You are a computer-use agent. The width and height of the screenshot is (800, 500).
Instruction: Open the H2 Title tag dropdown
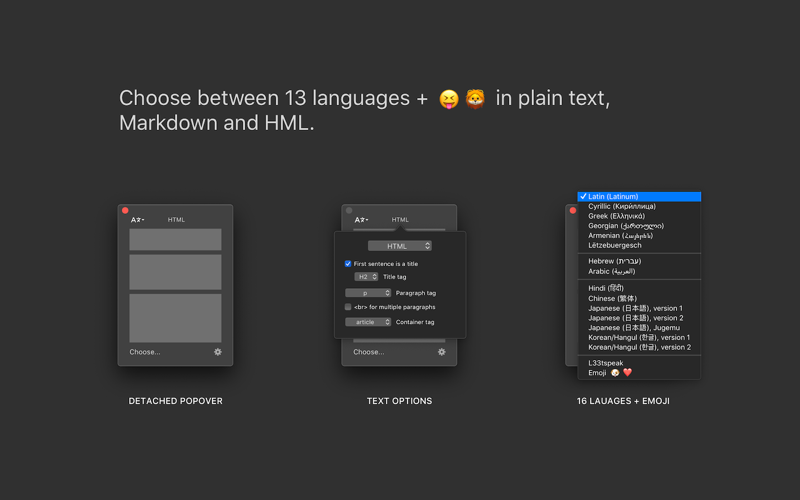tap(366, 277)
